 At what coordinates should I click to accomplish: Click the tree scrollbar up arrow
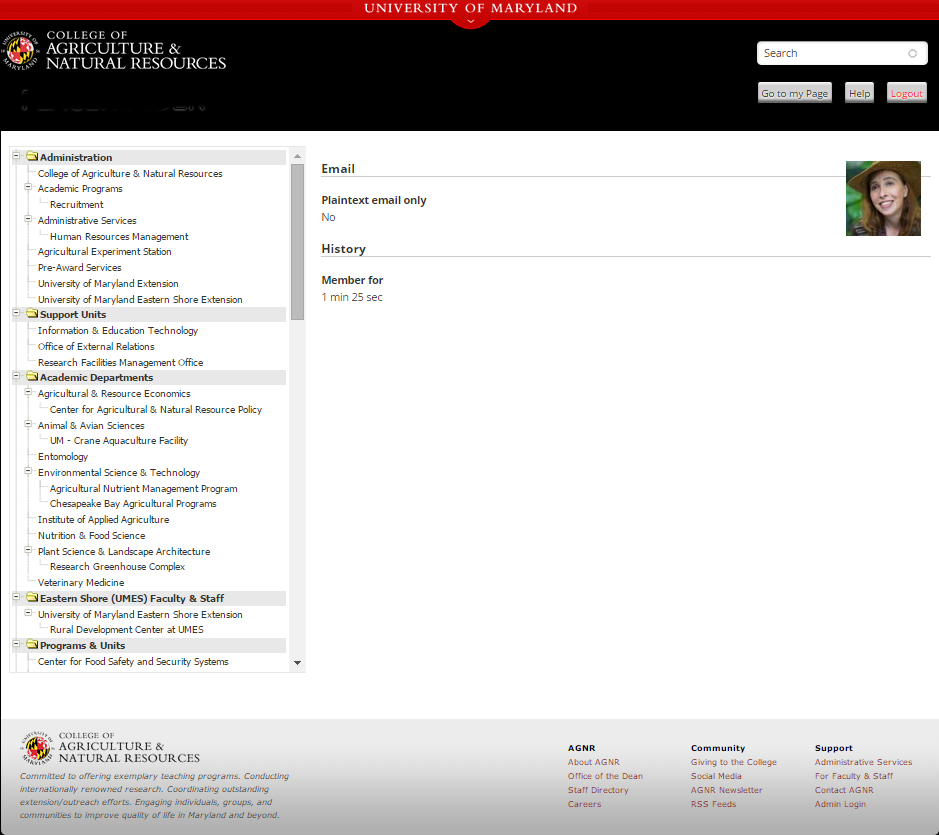[297, 156]
